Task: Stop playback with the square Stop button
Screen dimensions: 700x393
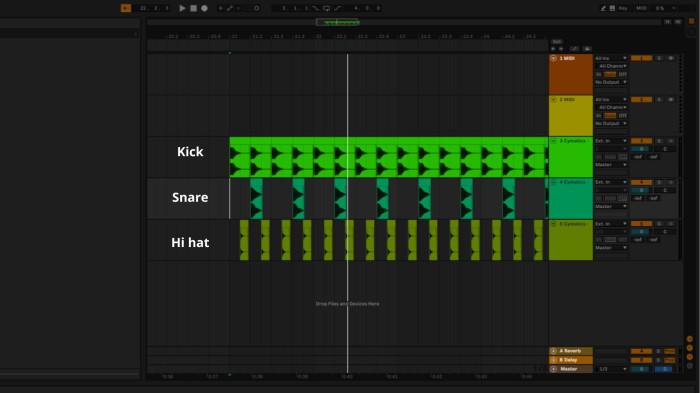Action: click(x=193, y=8)
